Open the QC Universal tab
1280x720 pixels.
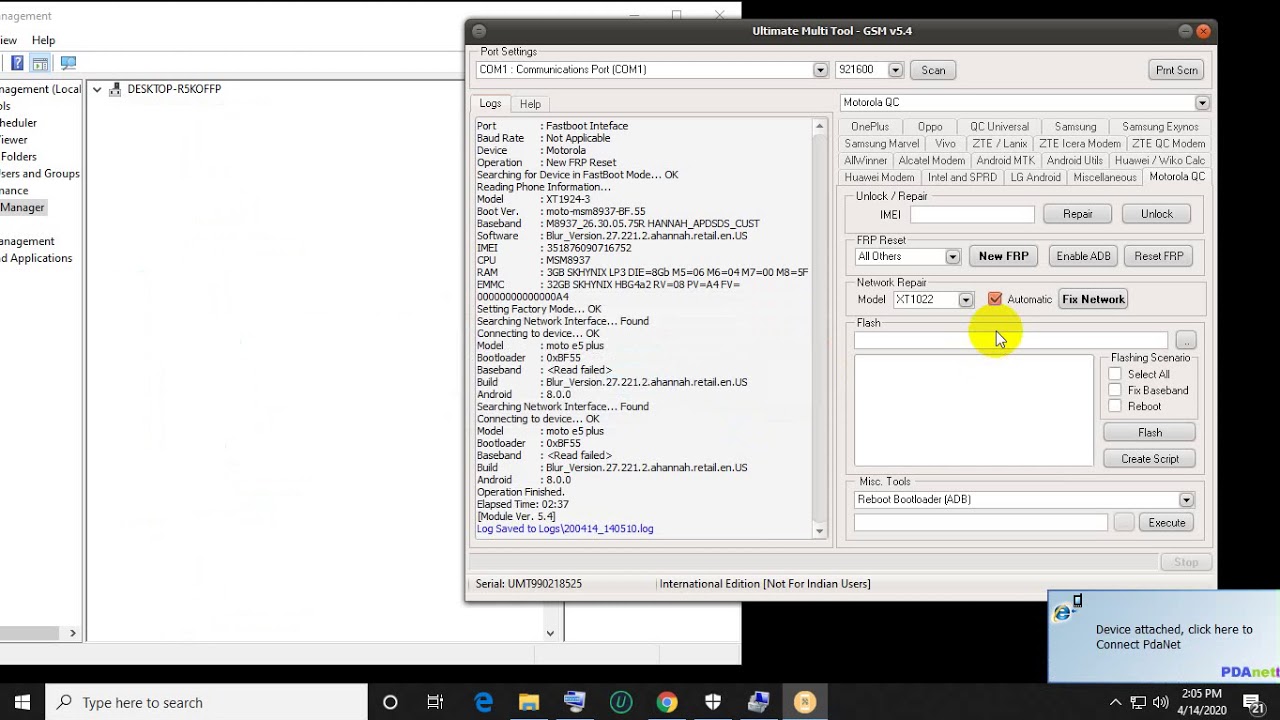999,127
